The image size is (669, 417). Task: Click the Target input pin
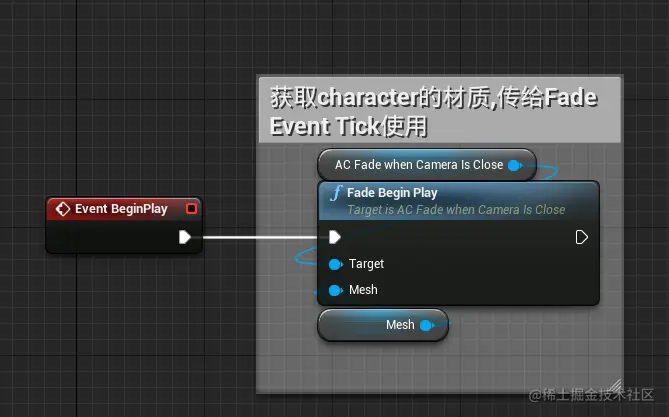pyautogui.click(x=336, y=264)
